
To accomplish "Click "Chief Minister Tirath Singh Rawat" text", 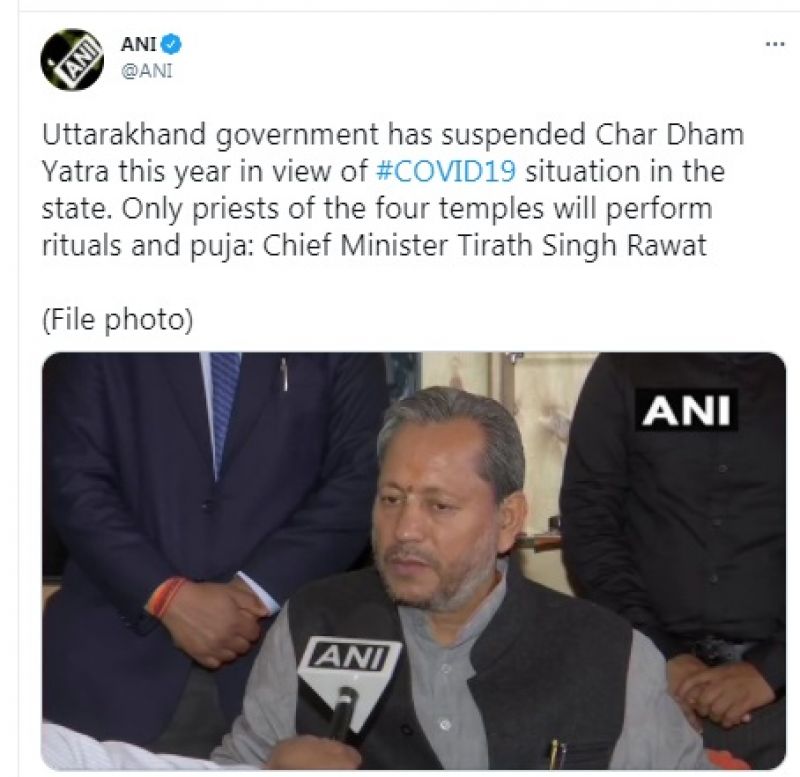I will pyautogui.click(x=485, y=245).
